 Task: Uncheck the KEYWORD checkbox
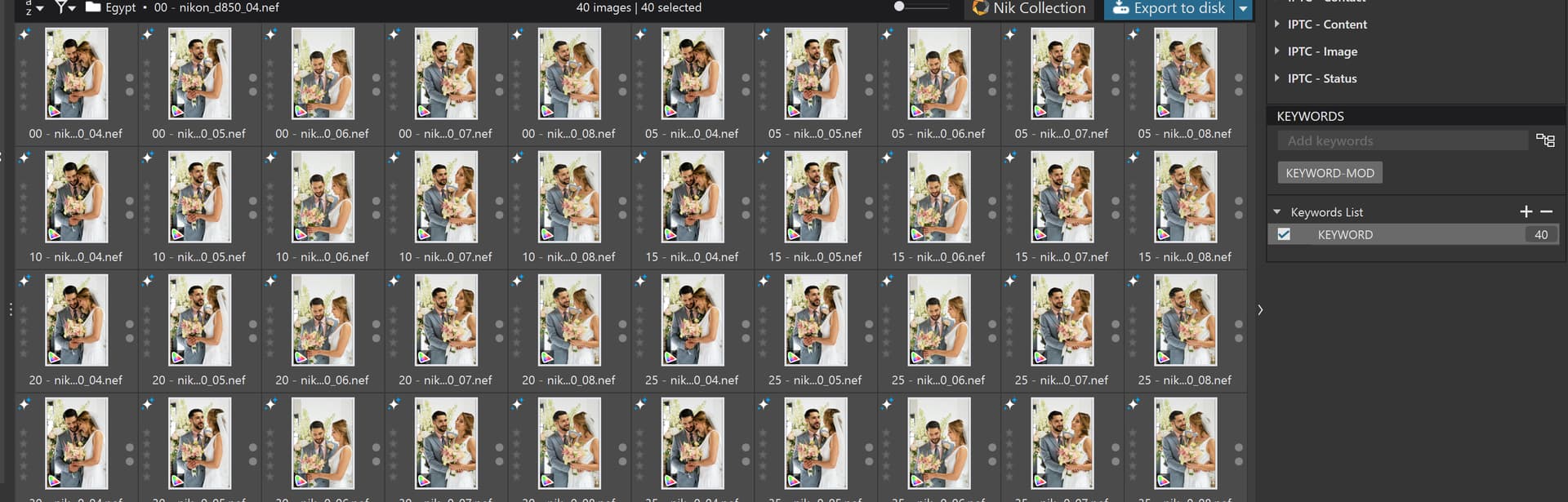click(x=1284, y=234)
